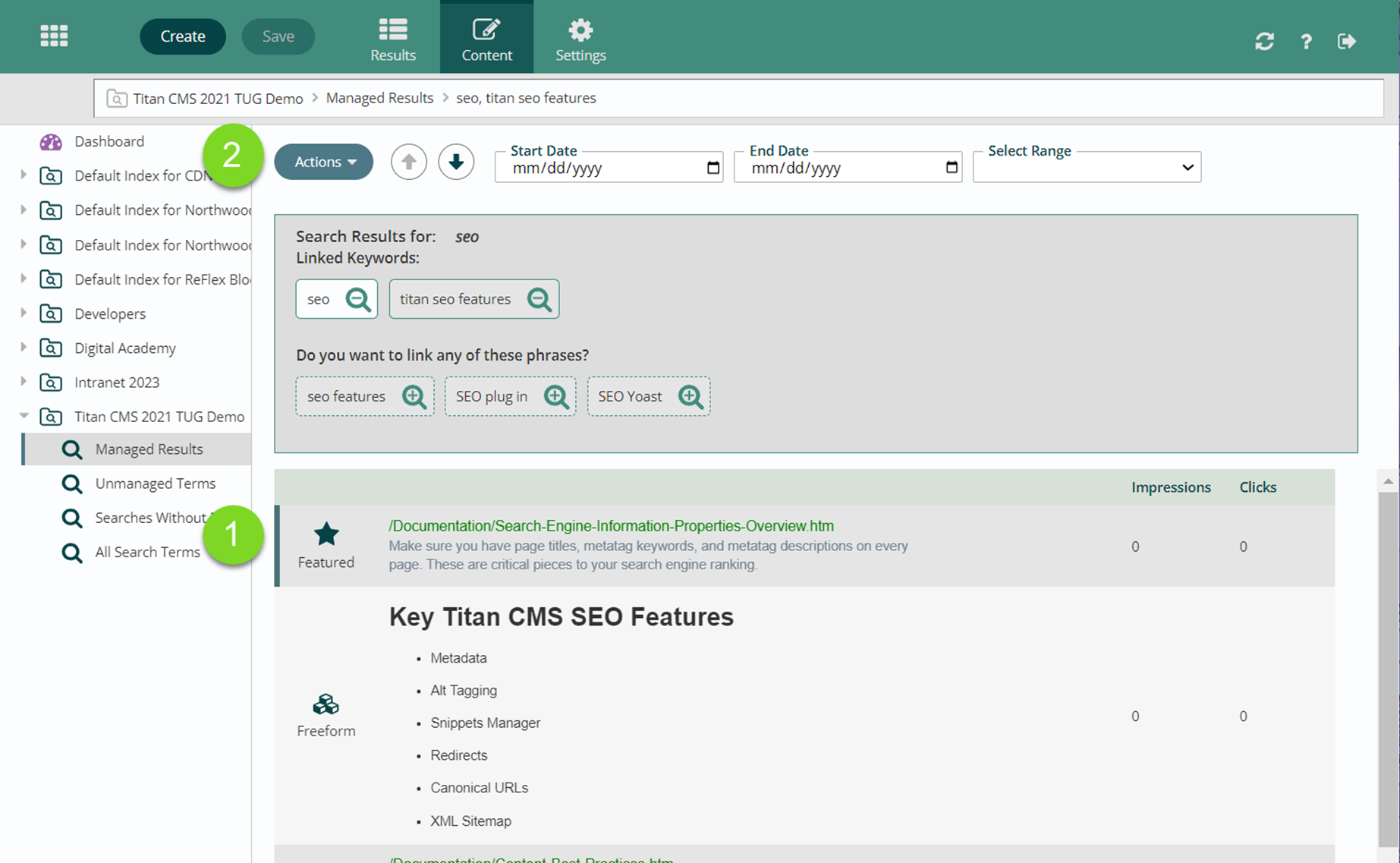
Task: Open the app grid launcher icon
Action: [x=54, y=36]
